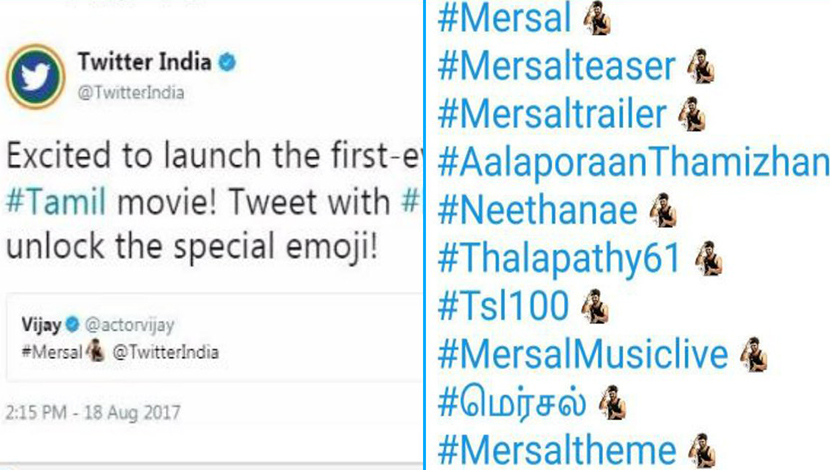Open the #Mersaltheme hashtag
Image resolution: width=830 pixels, height=470 pixels.
click(557, 451)
